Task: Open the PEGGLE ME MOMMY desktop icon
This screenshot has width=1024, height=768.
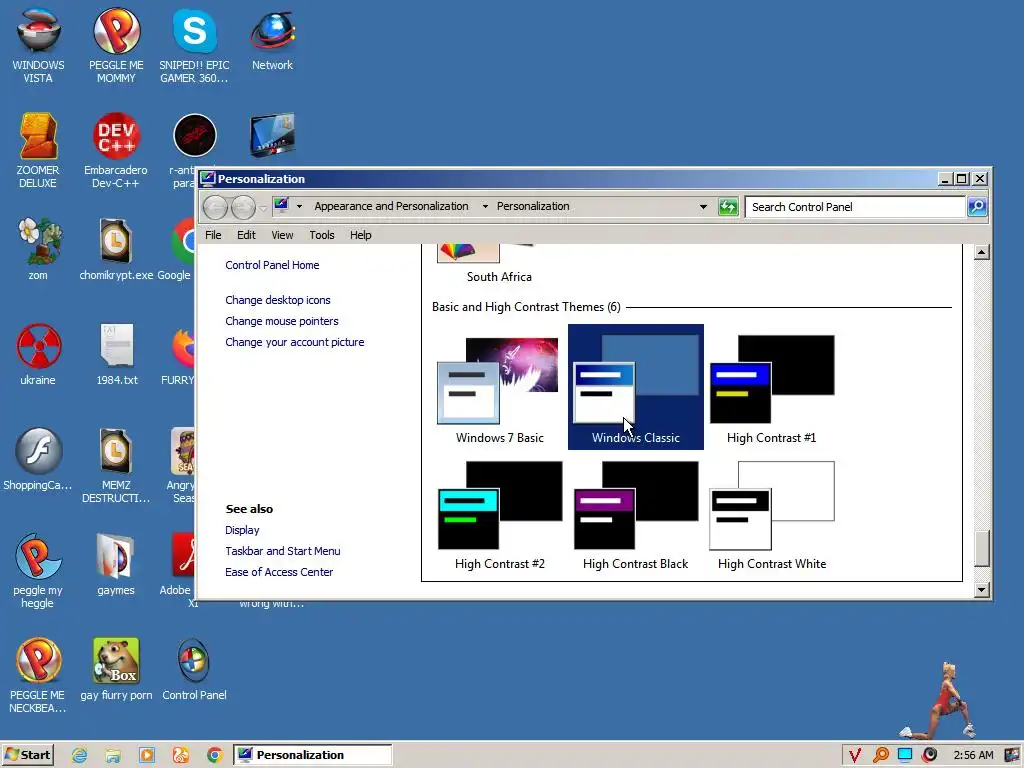Action: (116, 46)
